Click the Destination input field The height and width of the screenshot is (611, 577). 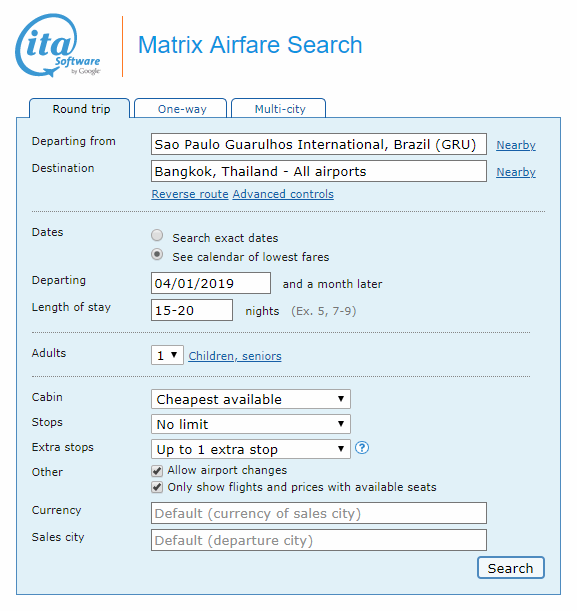(x=319, y=171)
